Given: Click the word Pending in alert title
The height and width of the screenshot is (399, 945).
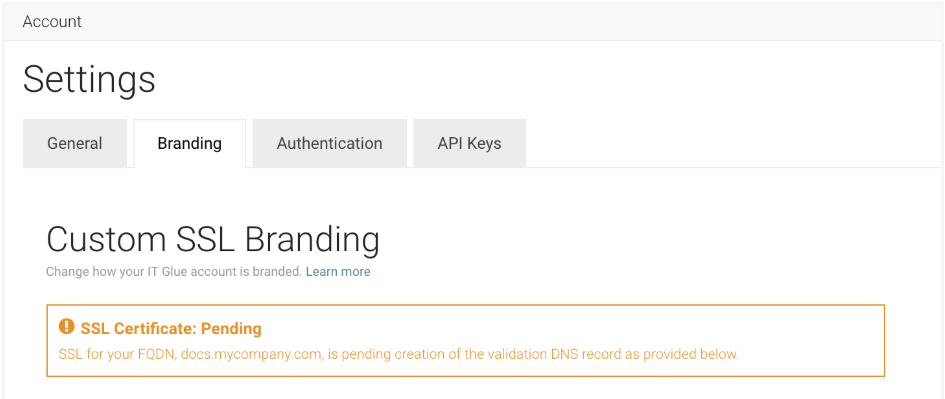Looking at the screenshot, I should point(231,328).
